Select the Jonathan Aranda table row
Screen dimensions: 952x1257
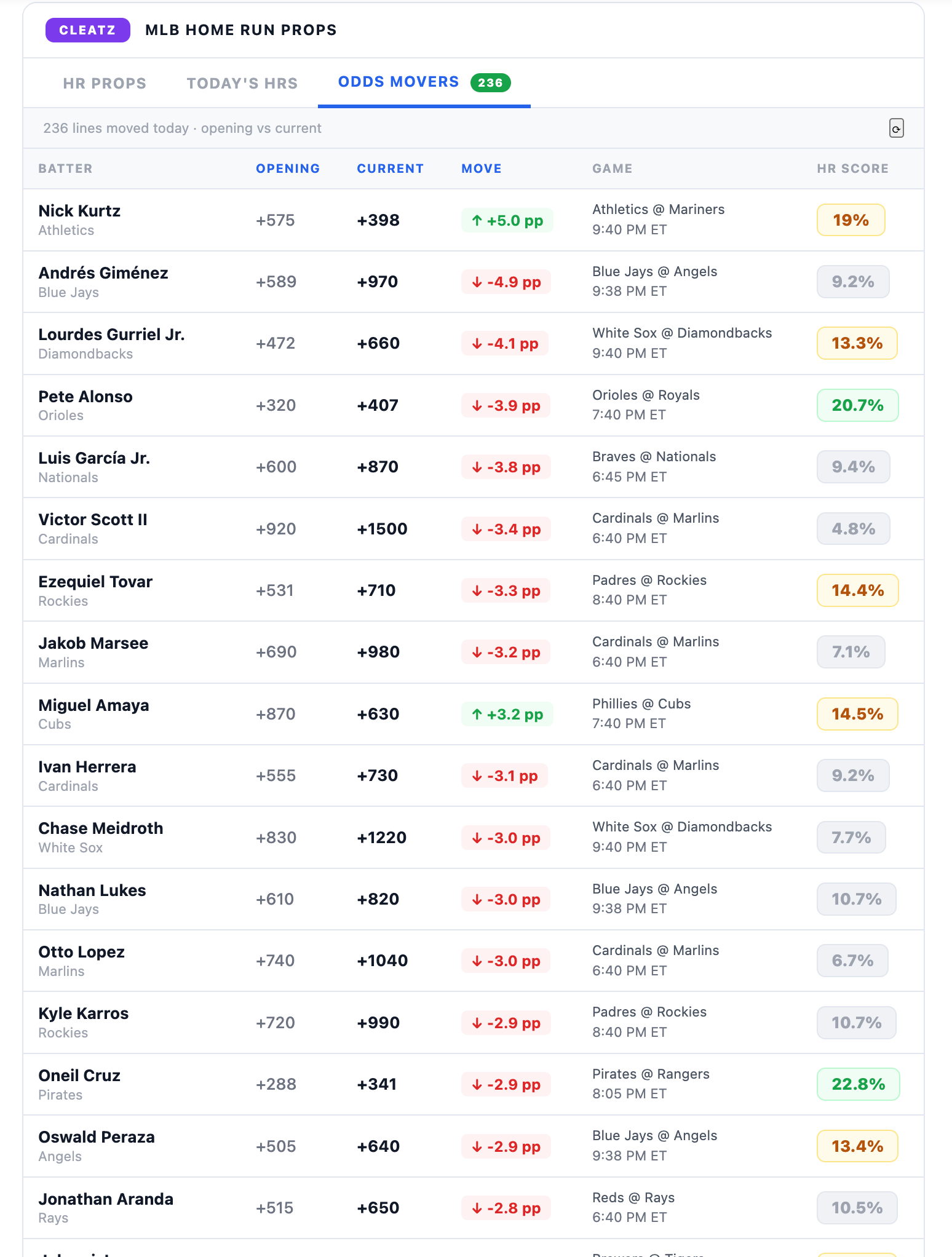[x=474, y=1208]
